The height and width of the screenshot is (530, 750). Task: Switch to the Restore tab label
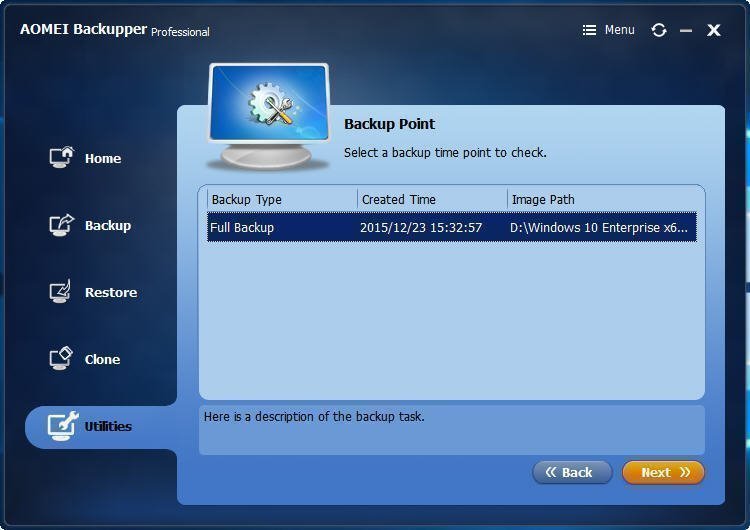pos(111,292)
